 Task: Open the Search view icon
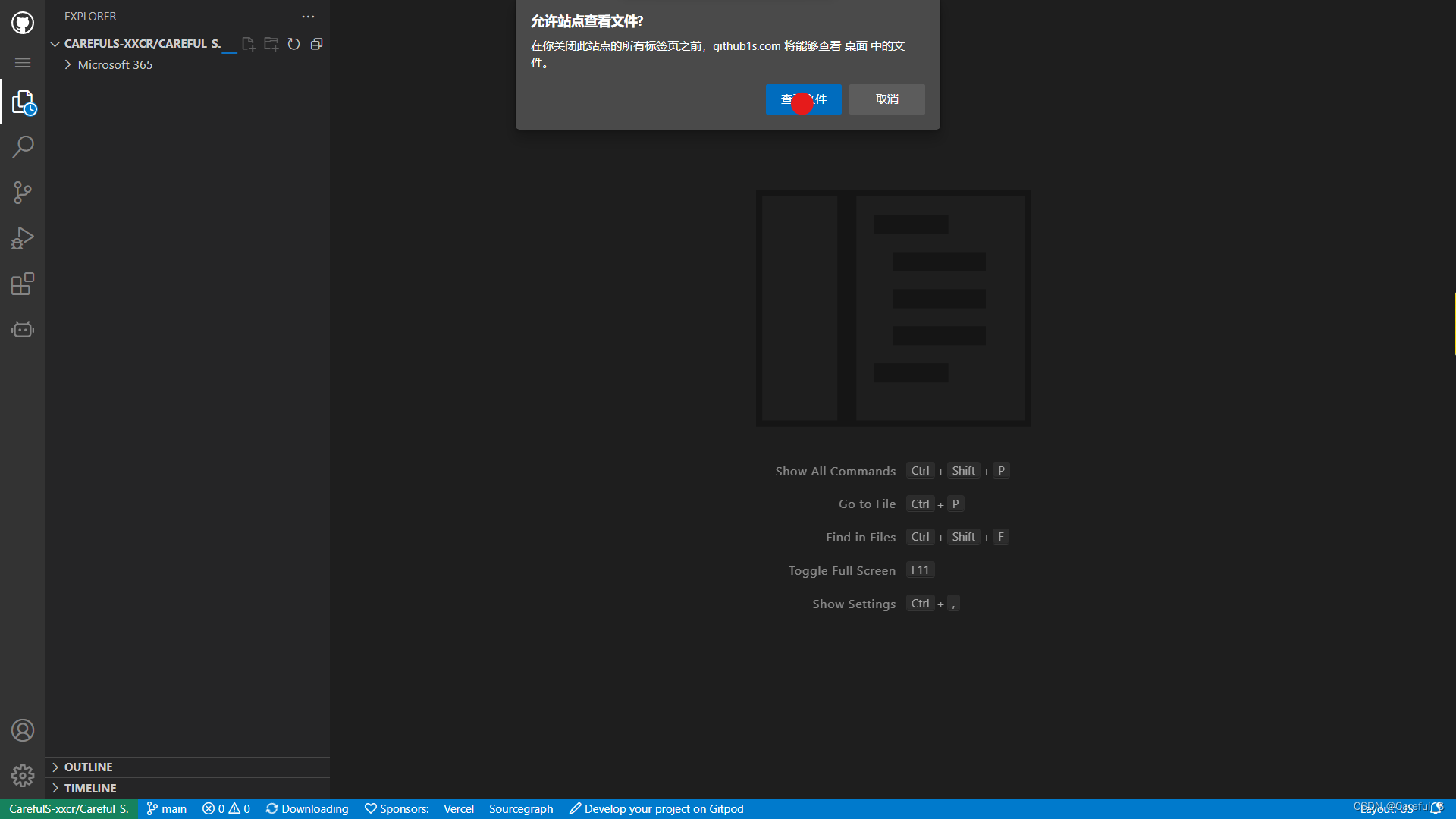point(23,146)
